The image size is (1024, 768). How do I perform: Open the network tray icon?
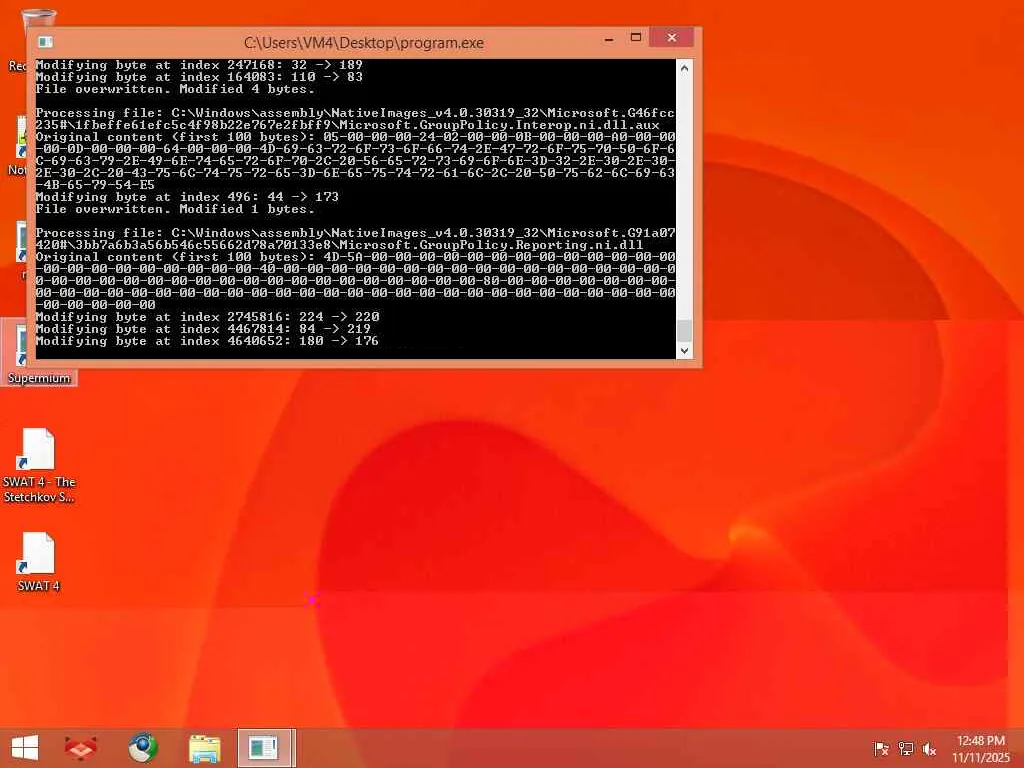(906, 748)
